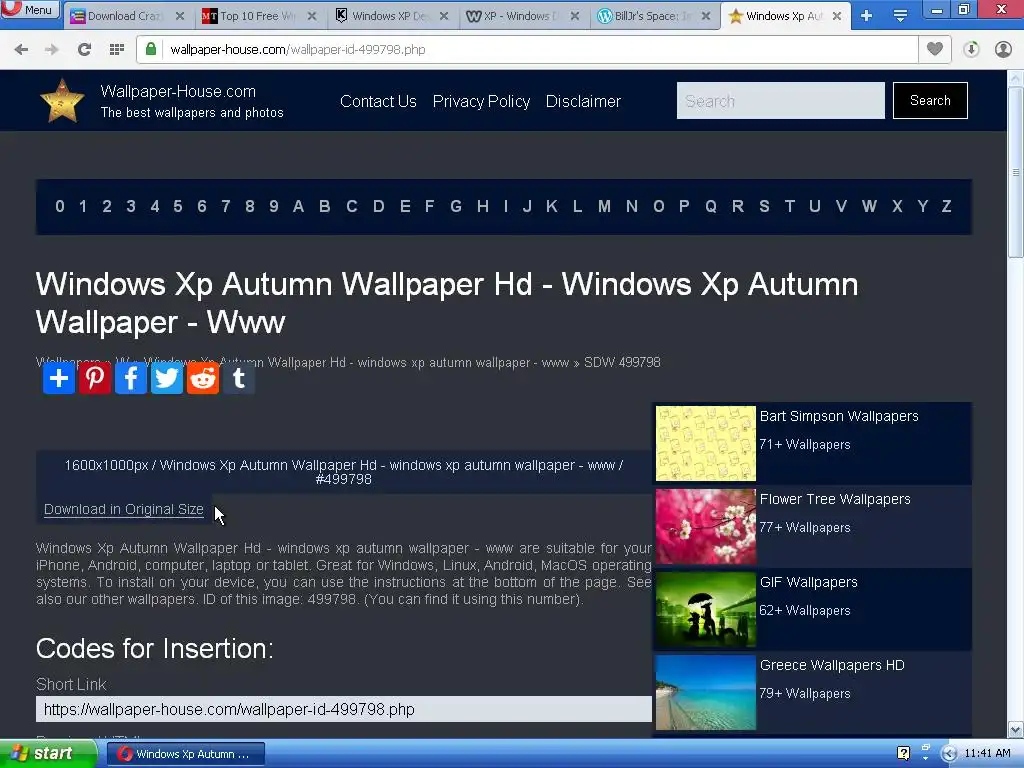Bookmark page with the heart icon
Viewport: 1024px width, 768px height.
click(x=935, y=49)
